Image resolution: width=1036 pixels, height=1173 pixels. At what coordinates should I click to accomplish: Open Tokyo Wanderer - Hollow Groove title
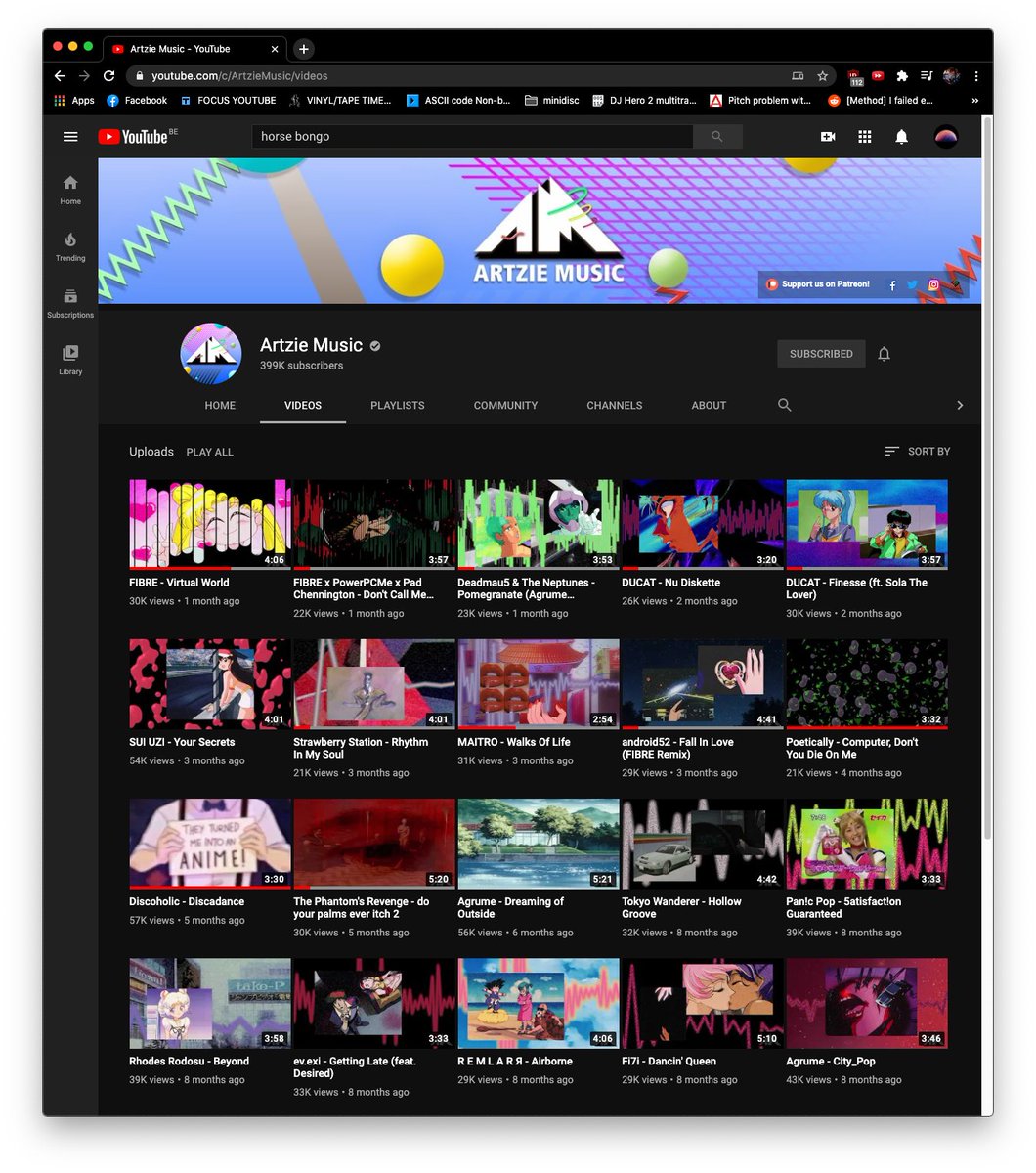click(681, 908)
